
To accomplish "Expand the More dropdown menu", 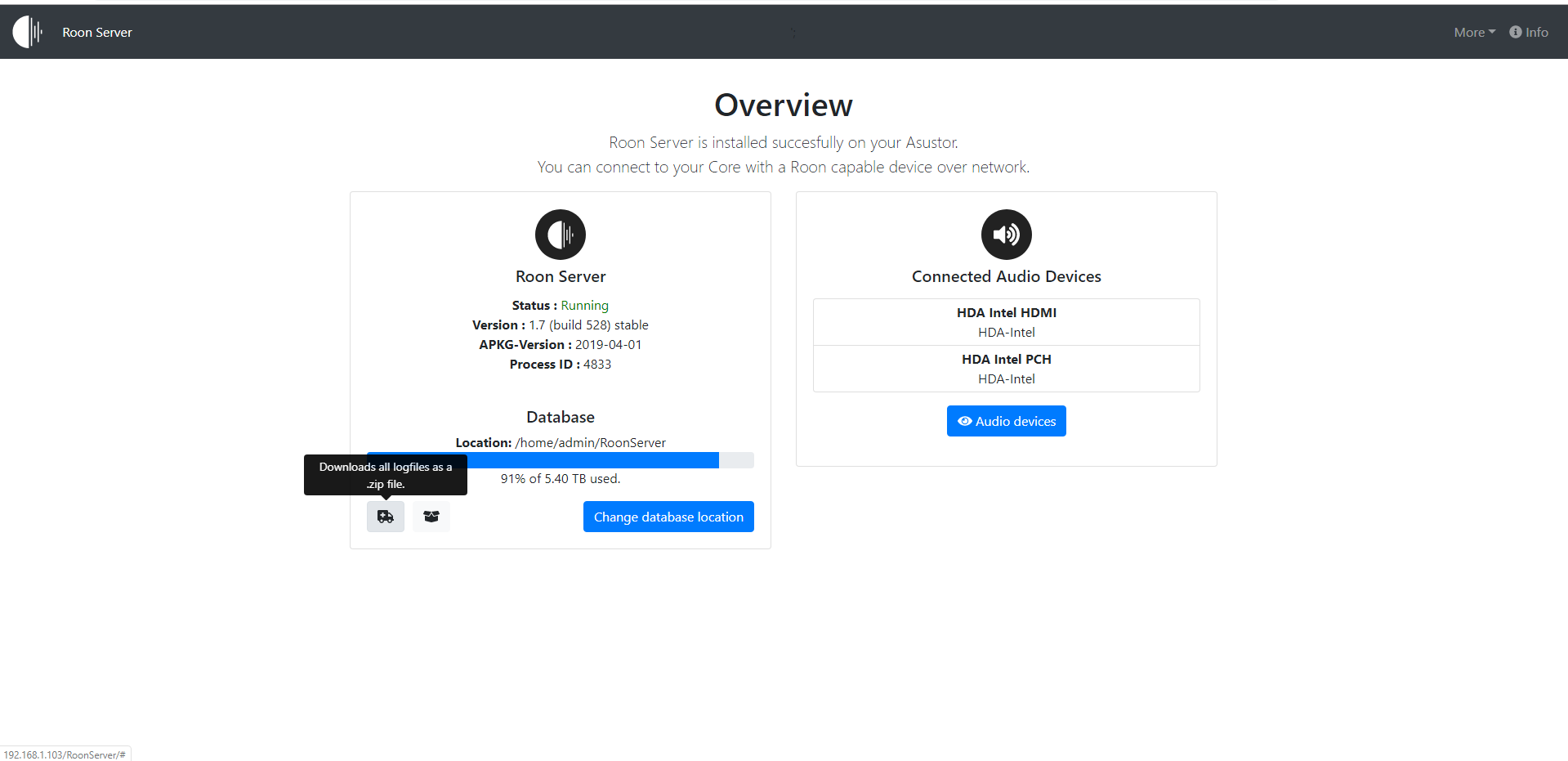I will tap(1474, 33).
